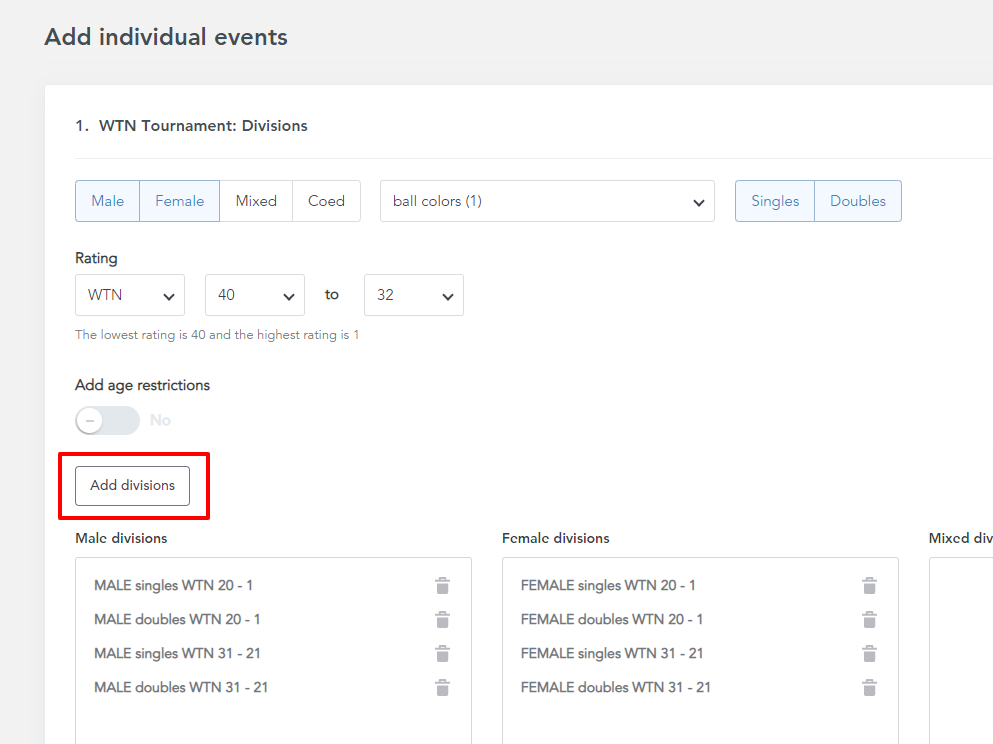The image size is (993, 744).
Task: Delete MALE singles WTN 31 - 21 division
Action: coord(443,653)
